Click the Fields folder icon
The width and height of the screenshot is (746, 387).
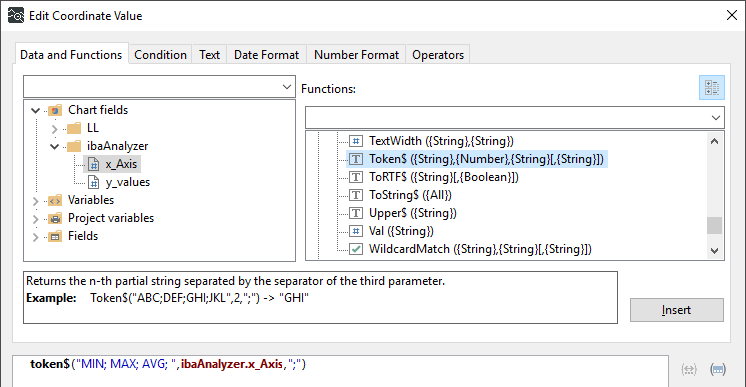click(x=55, y=236)
